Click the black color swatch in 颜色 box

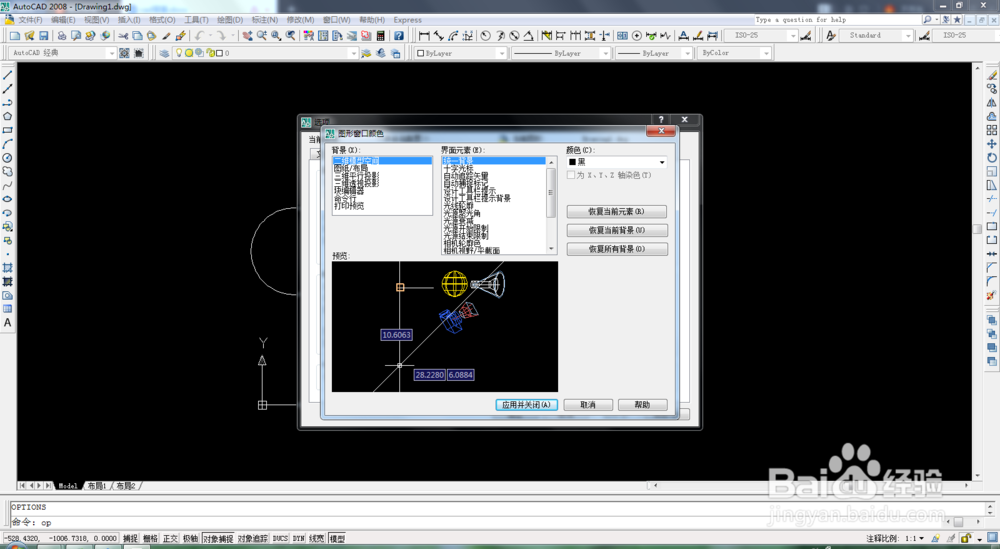coord(572,163)
